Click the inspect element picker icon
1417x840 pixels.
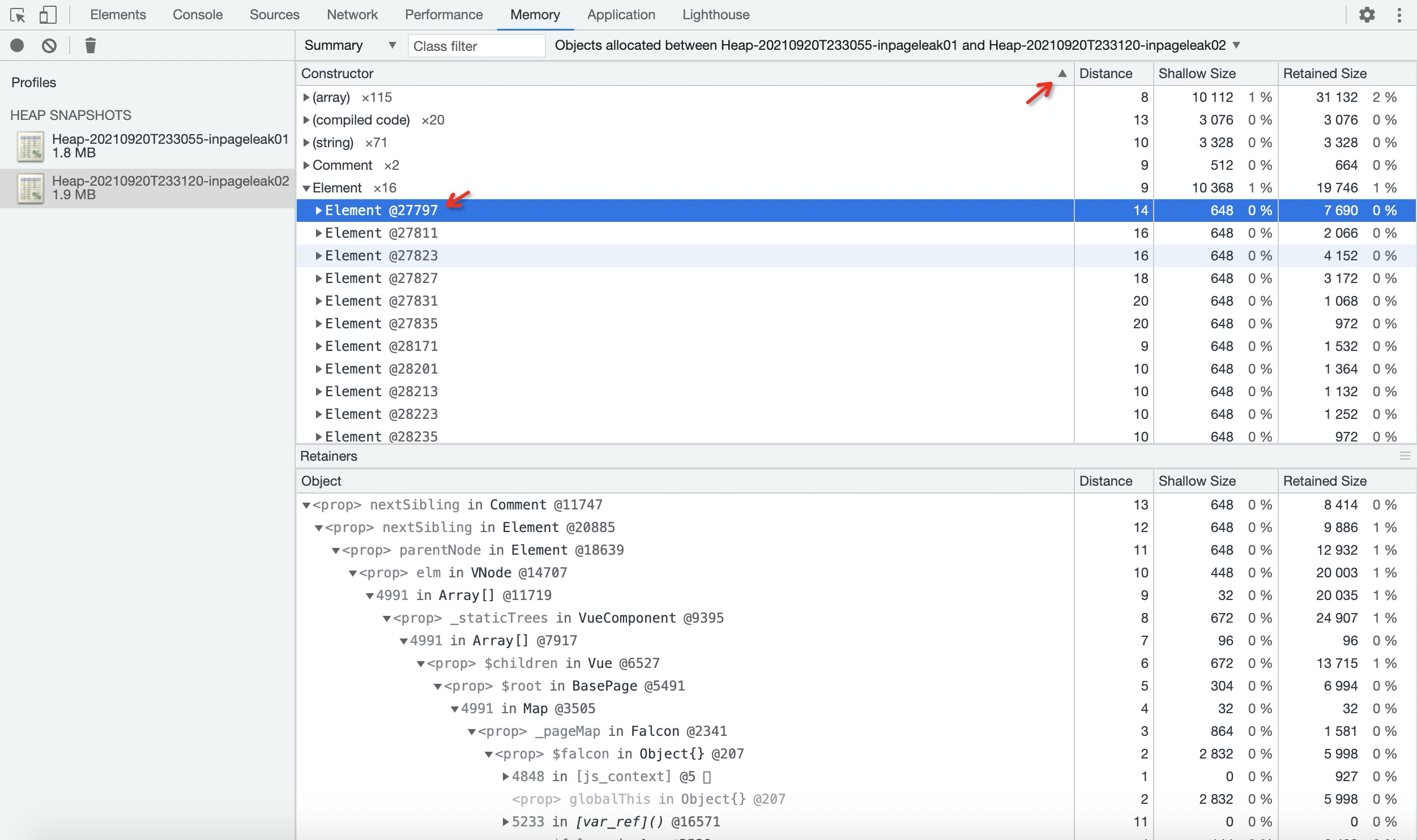(18, 15)
